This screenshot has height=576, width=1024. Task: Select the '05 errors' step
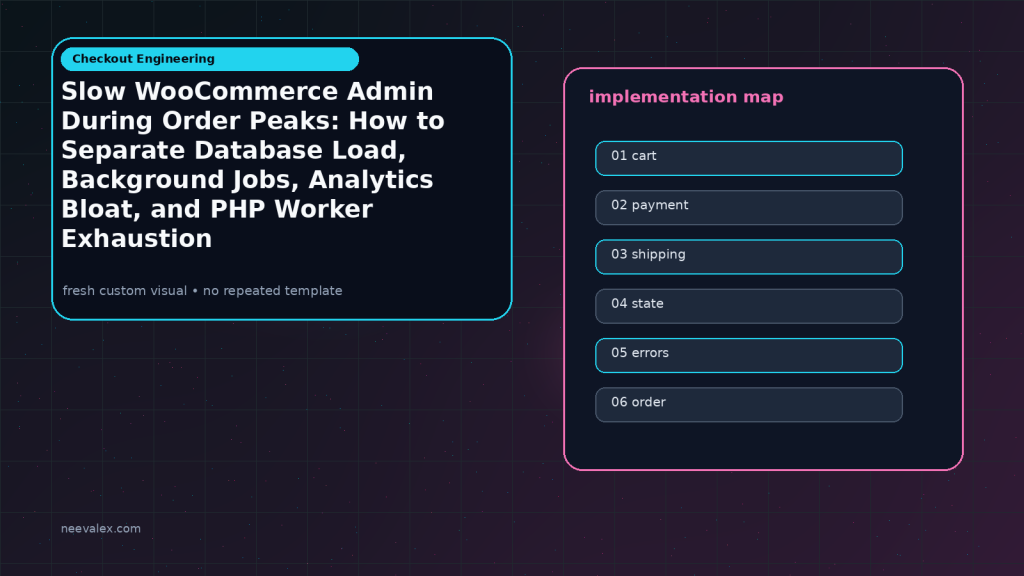[x=748, y=355]
